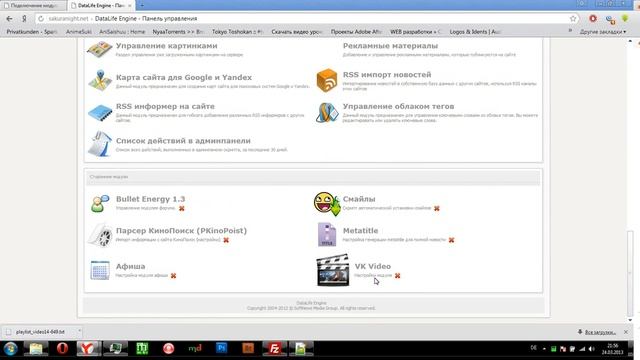Click the PKinoPoist film reel icon
This screenshot has height=360, width=640.
point(100,235)
